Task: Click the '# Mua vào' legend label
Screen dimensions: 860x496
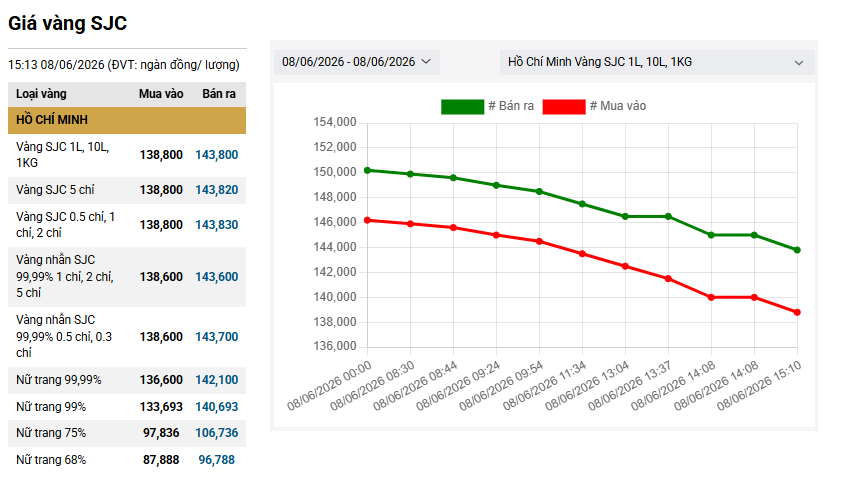Action: [618, 106]
